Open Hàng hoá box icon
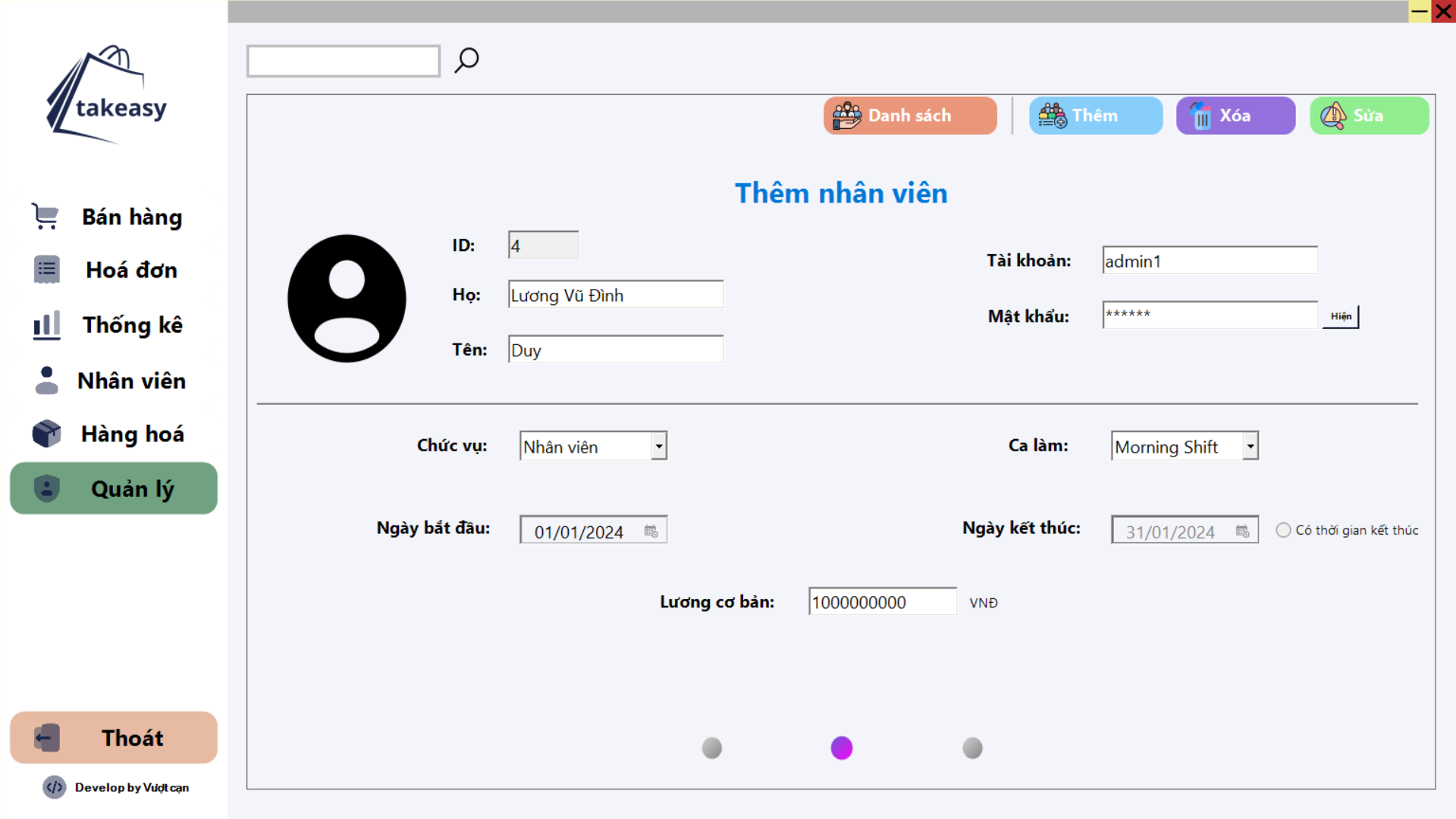Image resolution: width=1456 pixels, height=819 pixels. click(x=46, y=434)
